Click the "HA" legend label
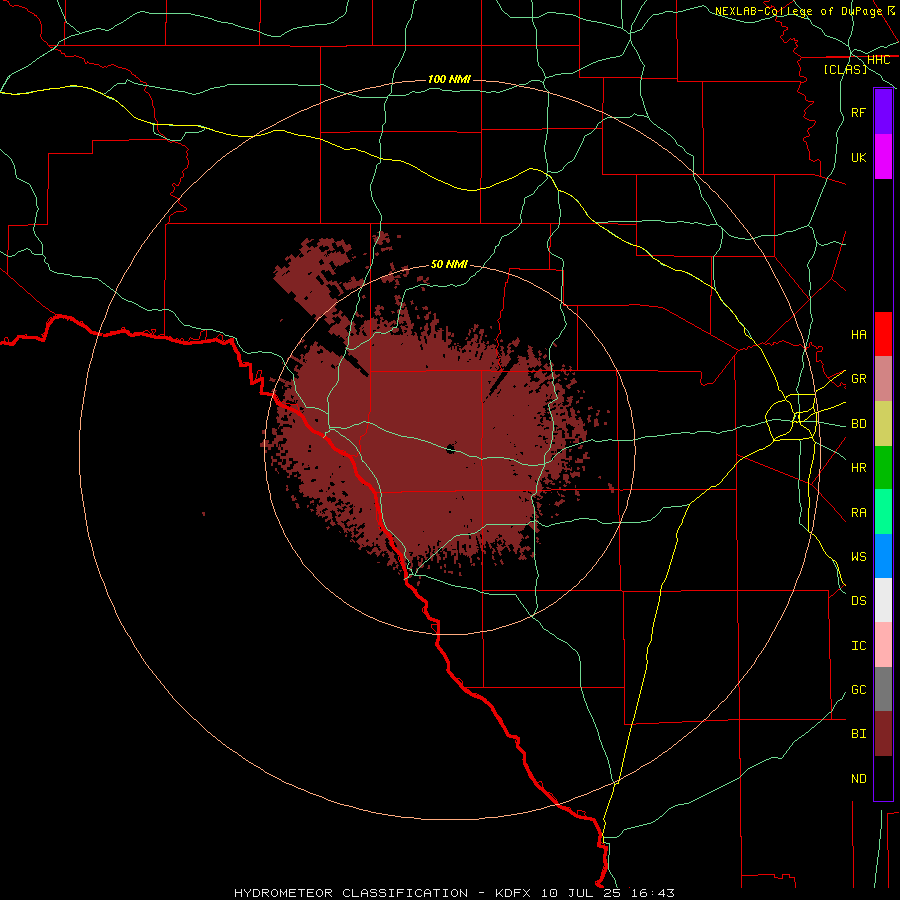 858,334
